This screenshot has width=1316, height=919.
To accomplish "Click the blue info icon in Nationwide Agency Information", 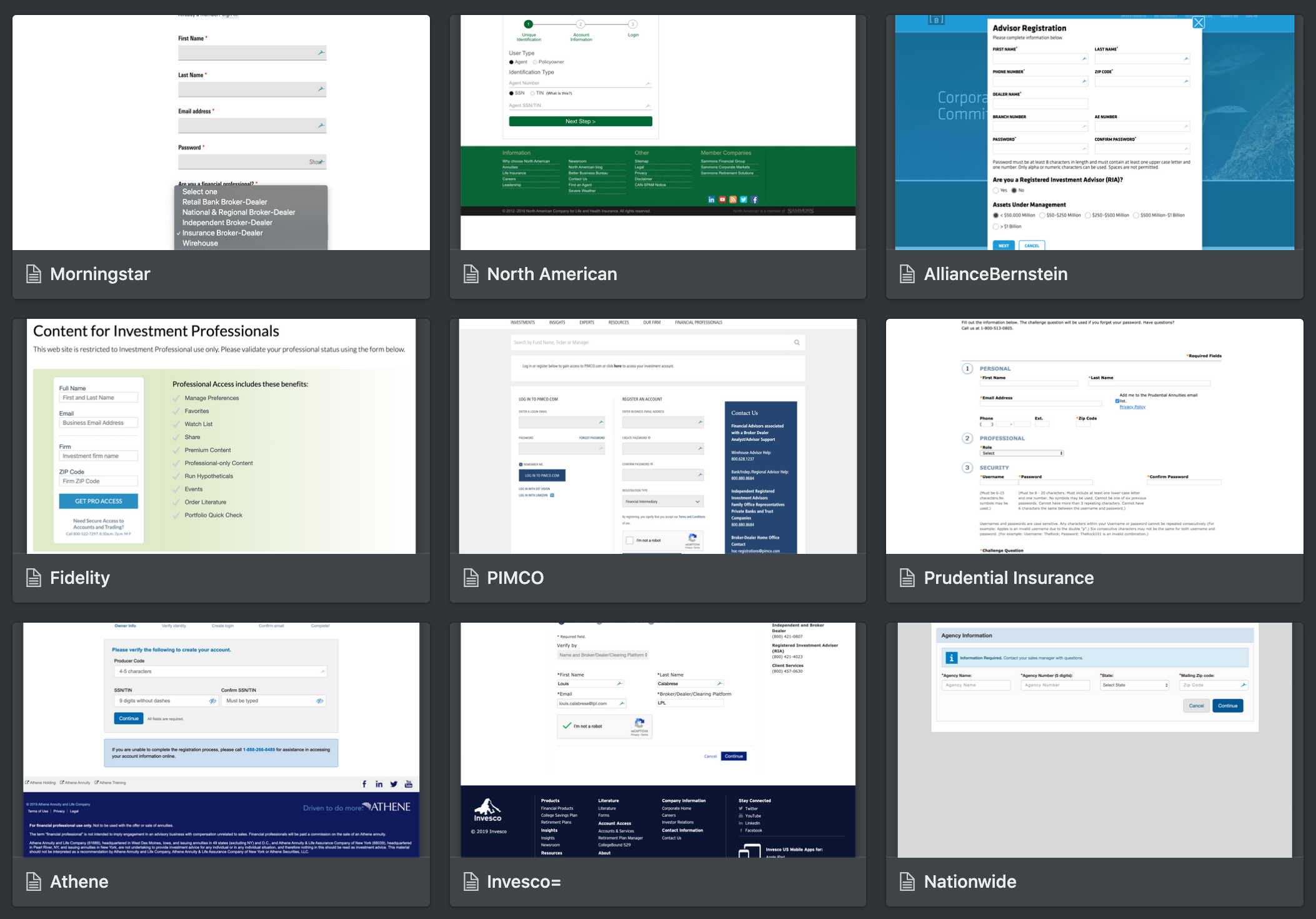I will 951,658.
